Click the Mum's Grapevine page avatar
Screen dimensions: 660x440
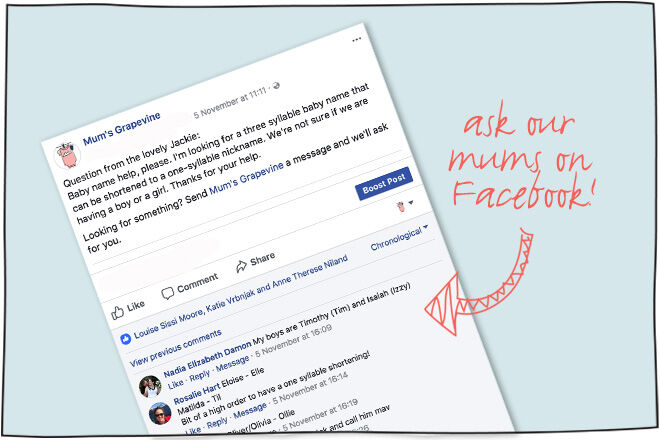tap(67, 155)
